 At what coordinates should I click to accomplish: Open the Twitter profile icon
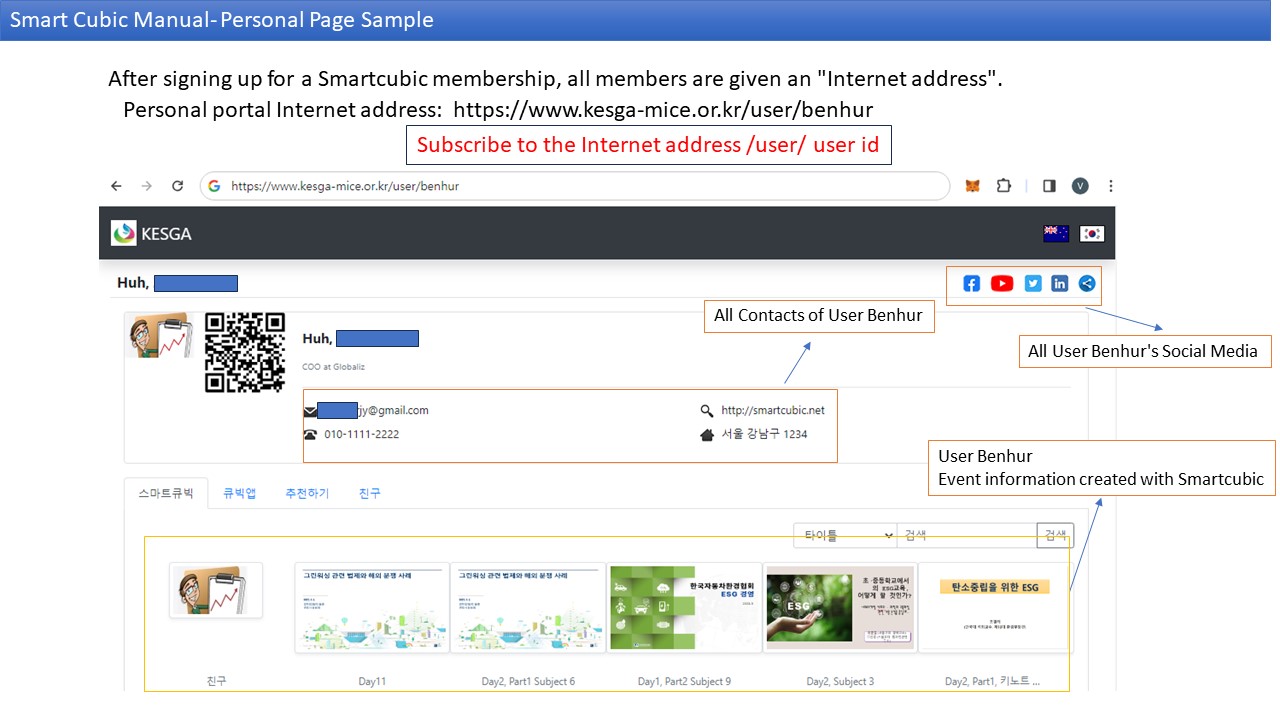1033,284
